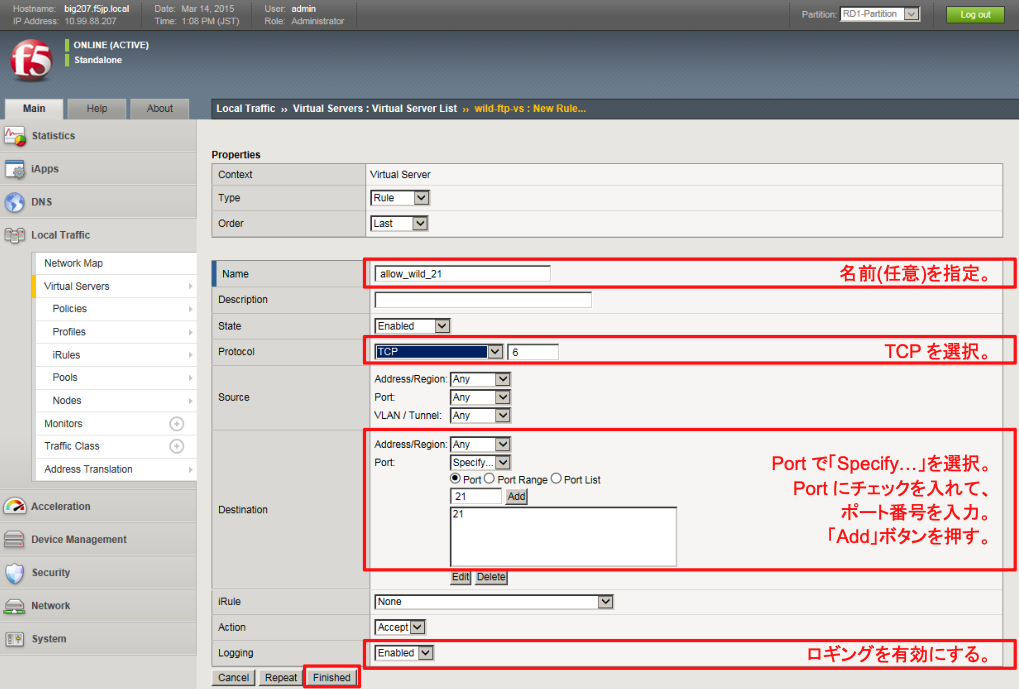Click the Security shield icon
1019x689 pixels.
pyautogui.click(x=14, y=573)
